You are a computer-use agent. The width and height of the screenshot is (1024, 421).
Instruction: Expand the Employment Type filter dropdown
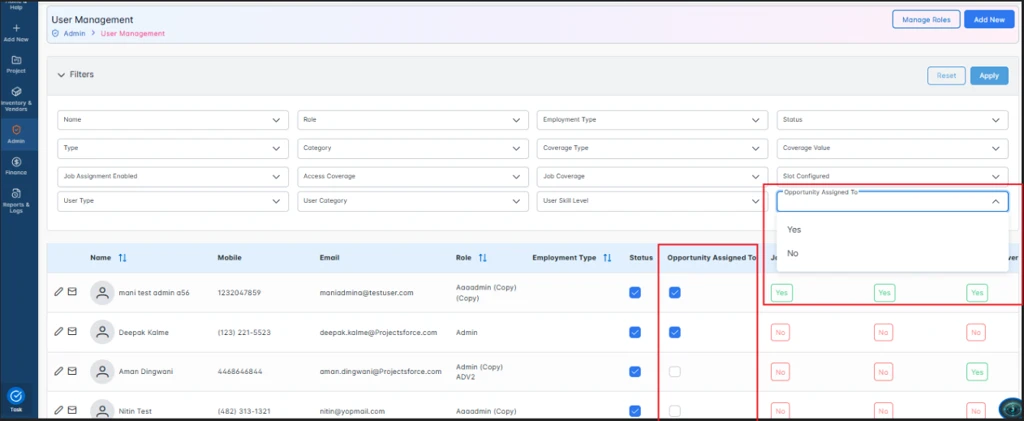[x=652, y=120]
